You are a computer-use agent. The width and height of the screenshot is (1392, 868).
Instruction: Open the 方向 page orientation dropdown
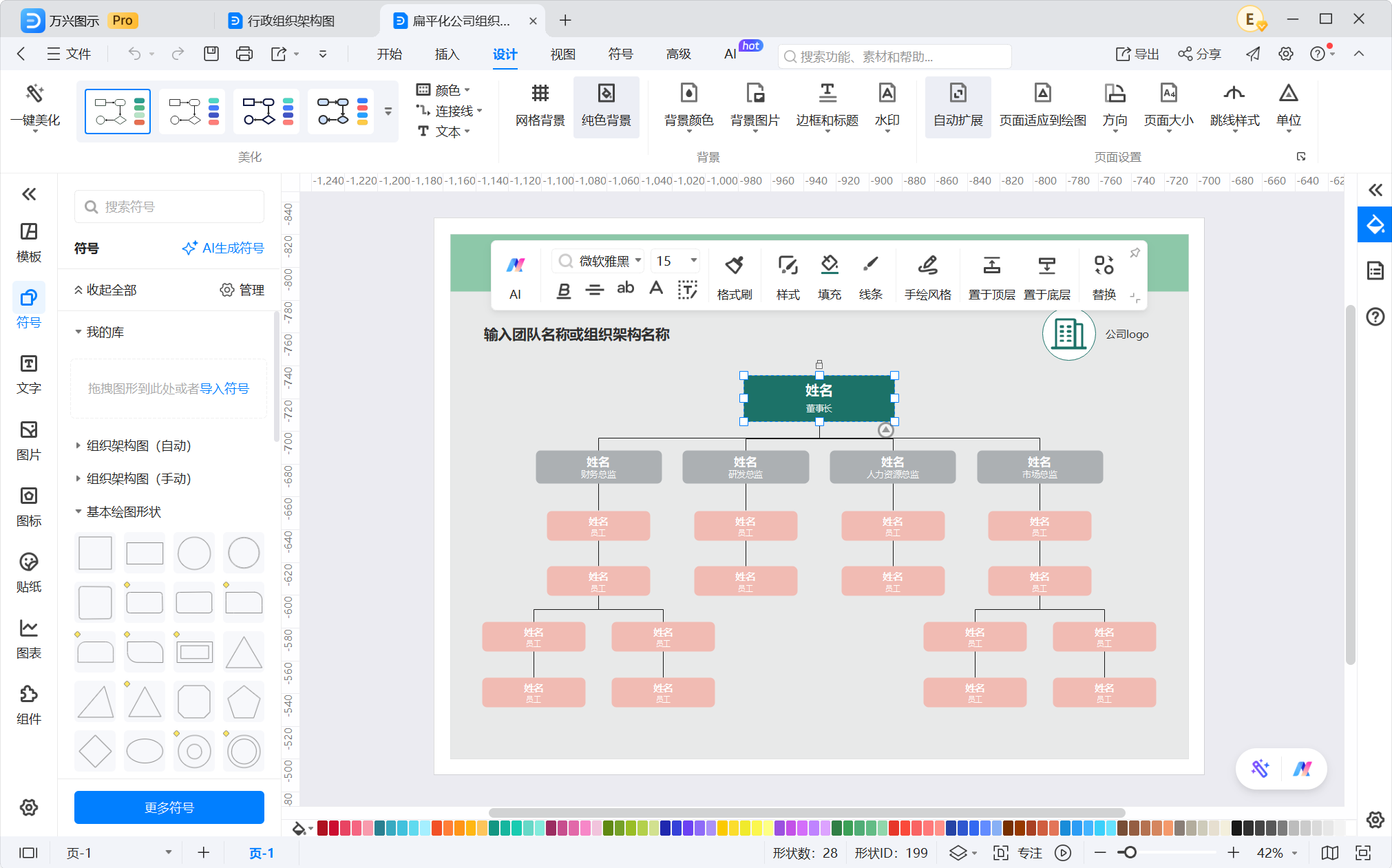[1114, 107]
